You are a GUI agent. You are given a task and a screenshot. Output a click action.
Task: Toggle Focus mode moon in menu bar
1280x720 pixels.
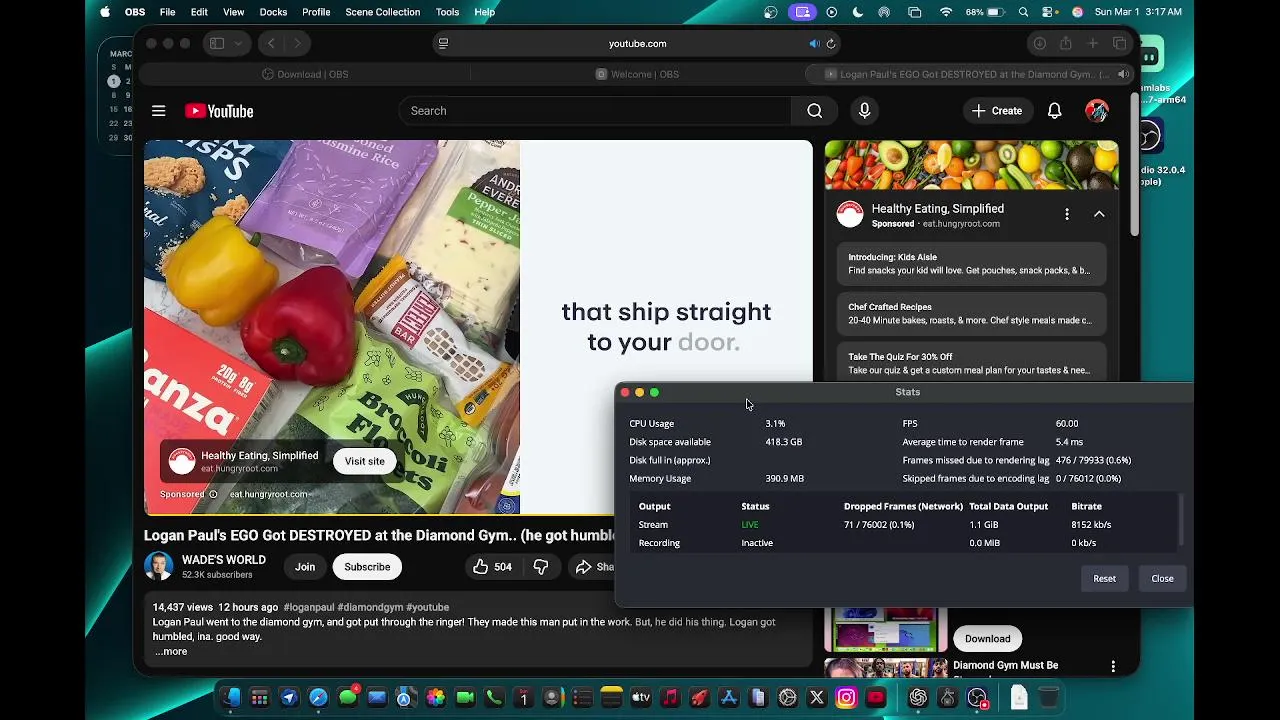click(858, 12)
